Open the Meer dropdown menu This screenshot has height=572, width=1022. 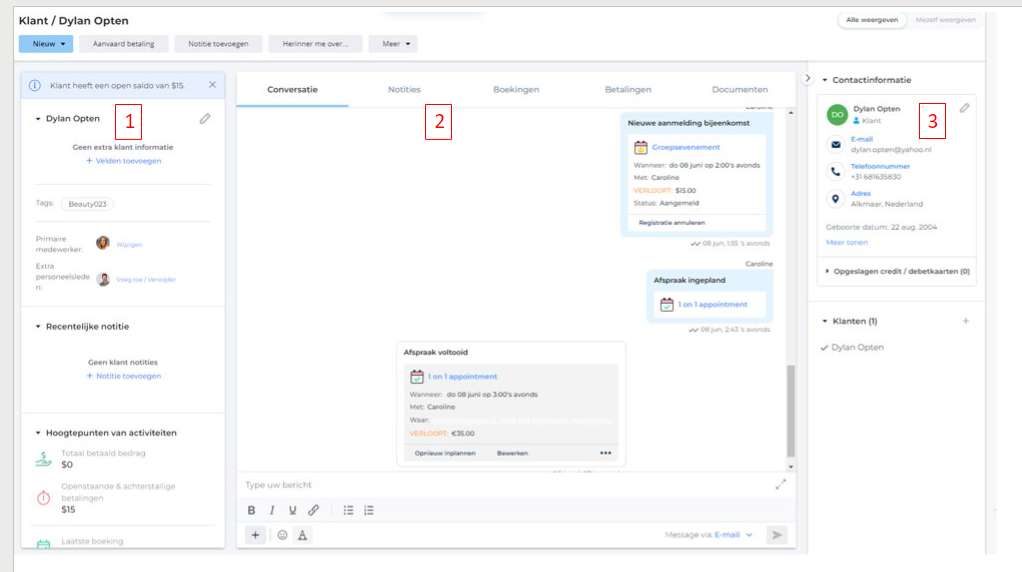(393, 44)
